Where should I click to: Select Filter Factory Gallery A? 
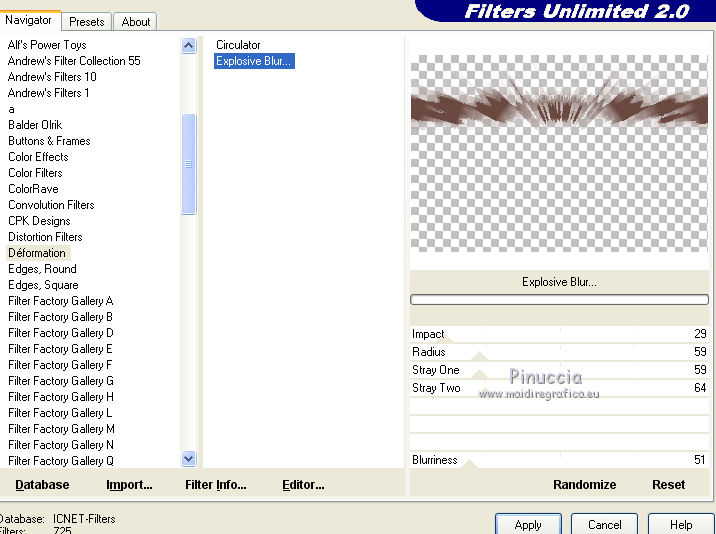point(61,301)
